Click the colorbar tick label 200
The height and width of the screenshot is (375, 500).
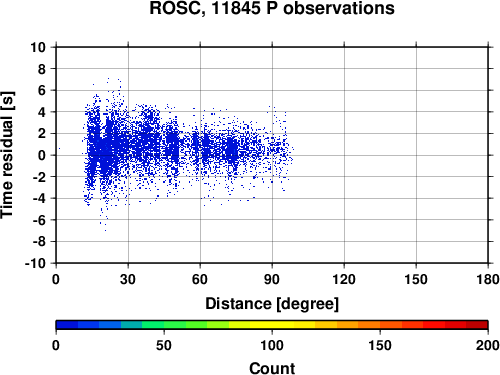point(488,345)
